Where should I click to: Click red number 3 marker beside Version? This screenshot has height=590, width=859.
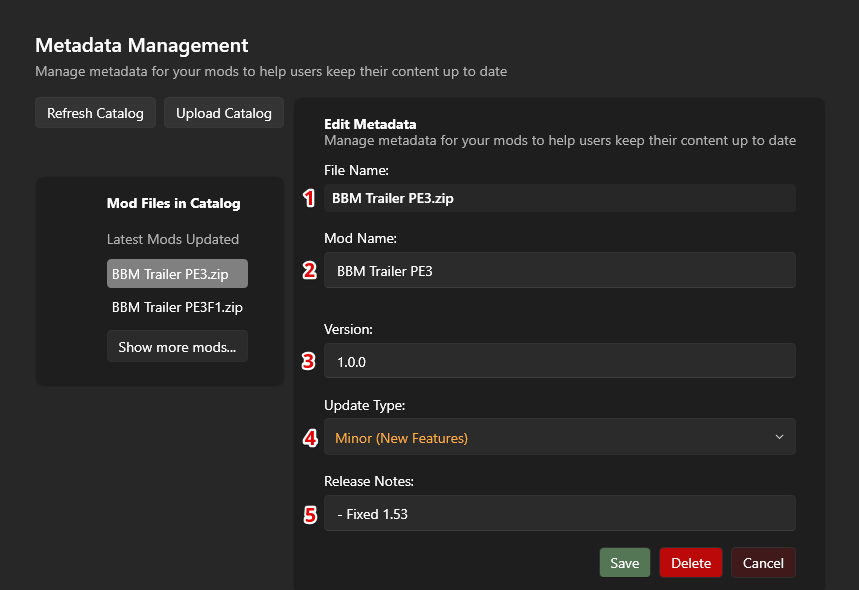click(310, 361)
